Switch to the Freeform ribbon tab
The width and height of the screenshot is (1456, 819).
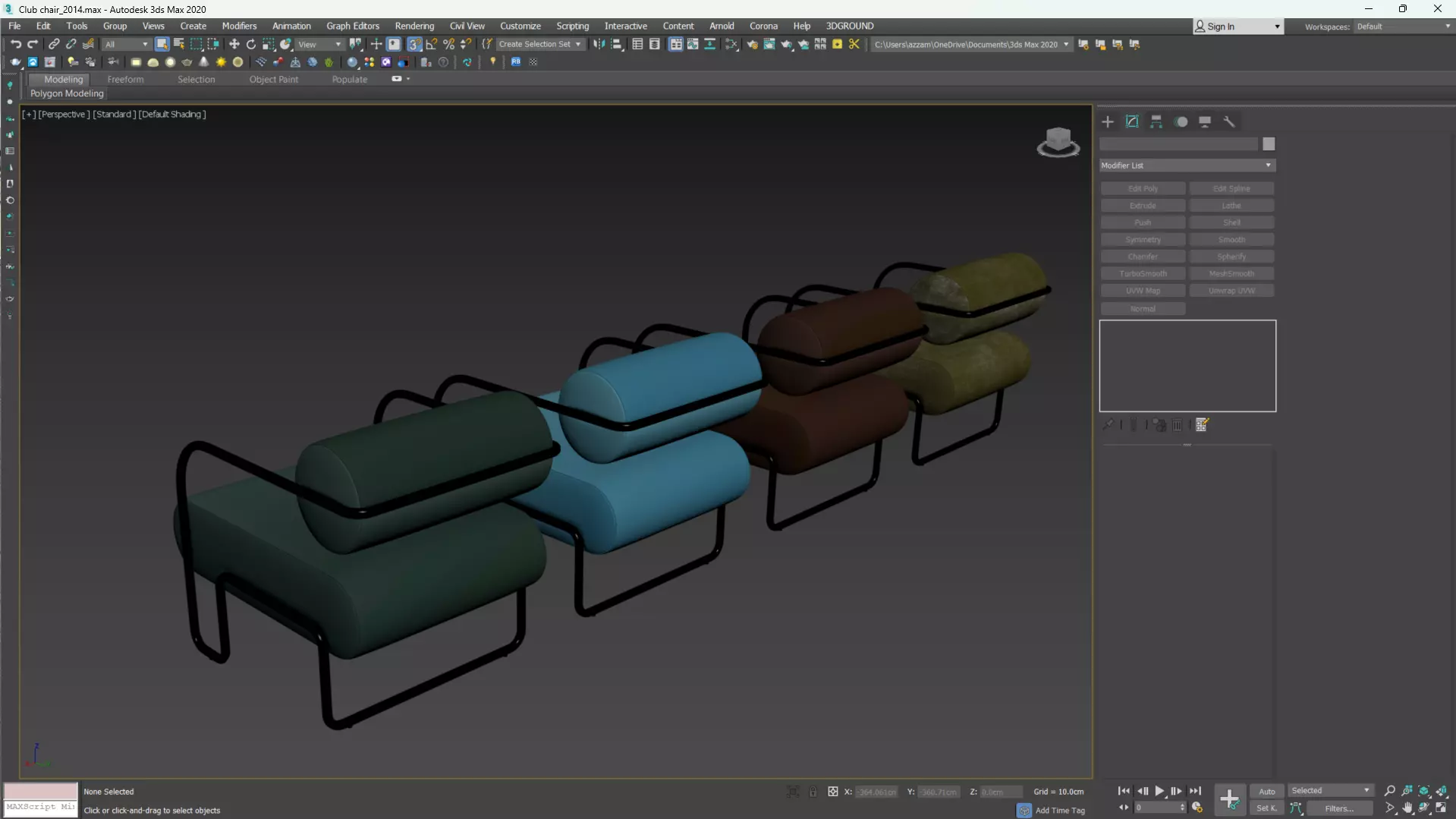pyautogui.click(x=125, y=79)
